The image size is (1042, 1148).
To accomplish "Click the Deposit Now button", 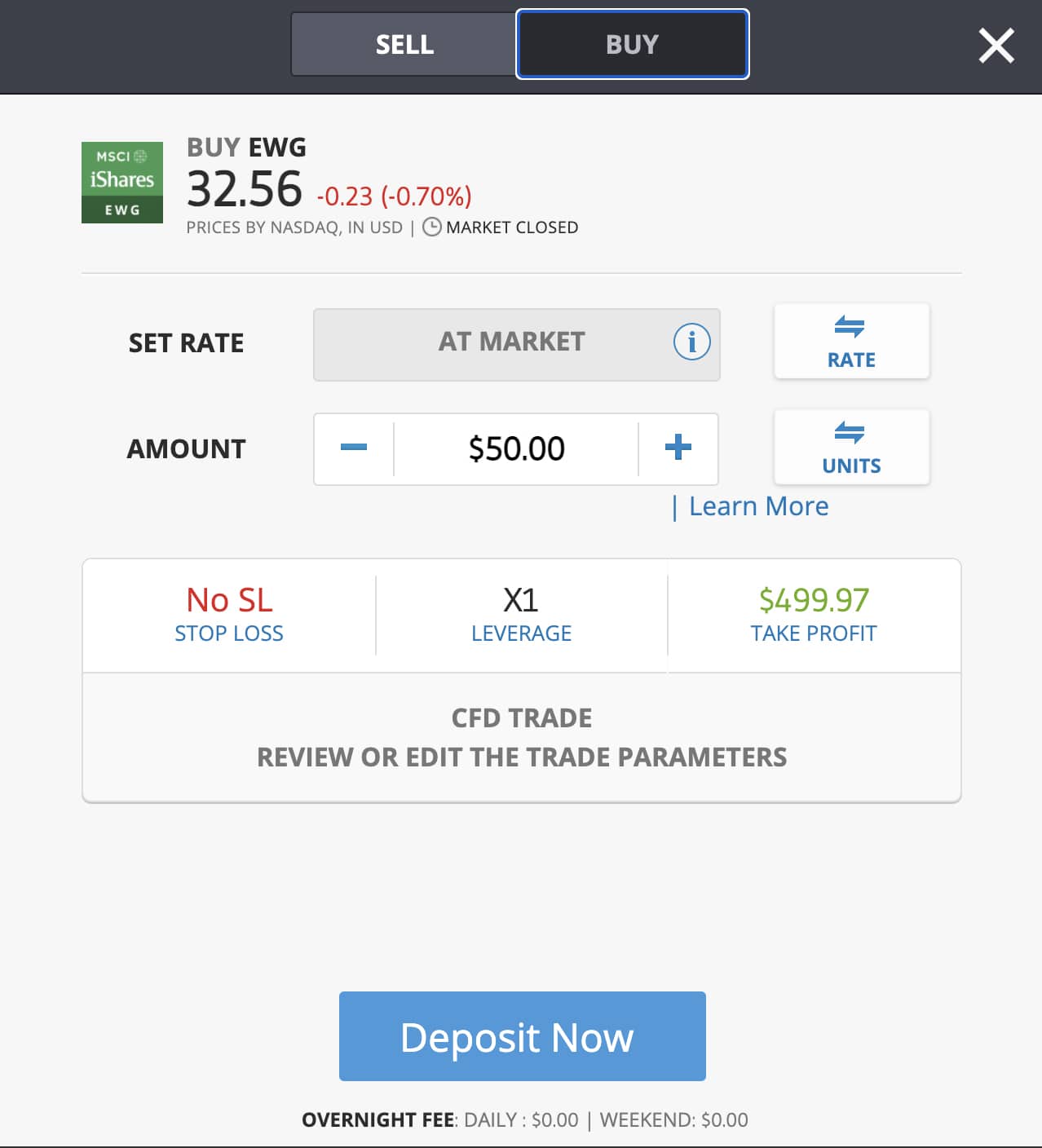I will pos(523,1036).
